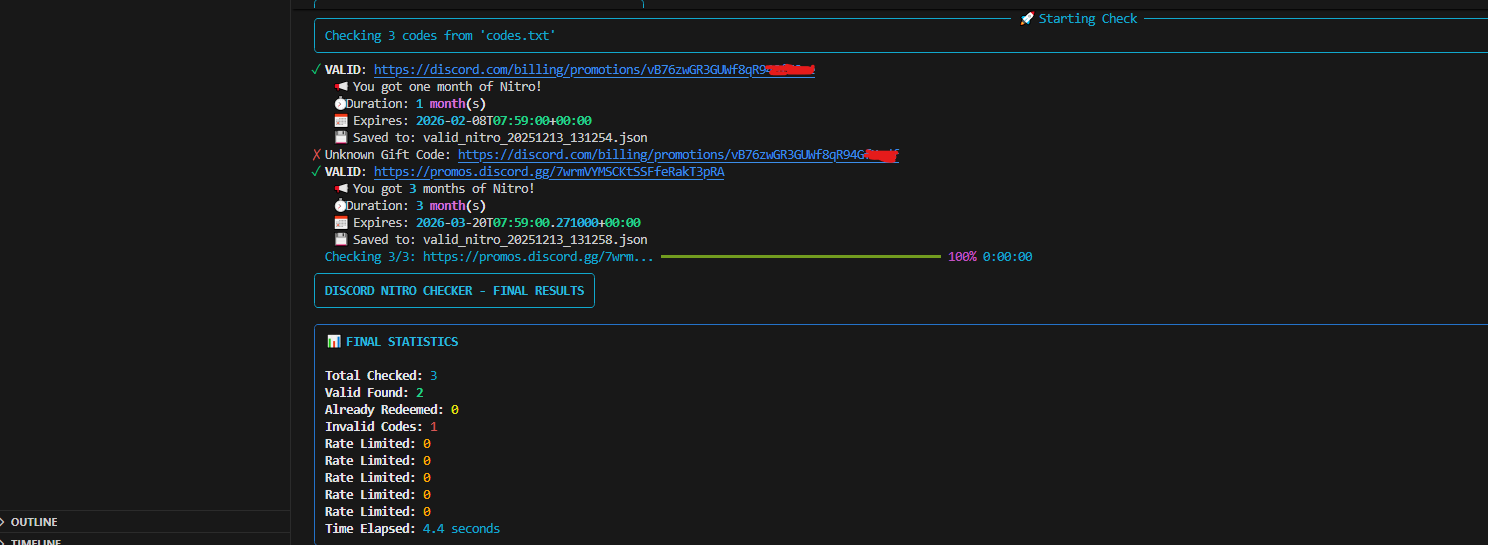1488x545 pixels.
Task: Click the 'DISCORD NITRO CHECKER - FINAL RESULTS' box
Action: 454,291
